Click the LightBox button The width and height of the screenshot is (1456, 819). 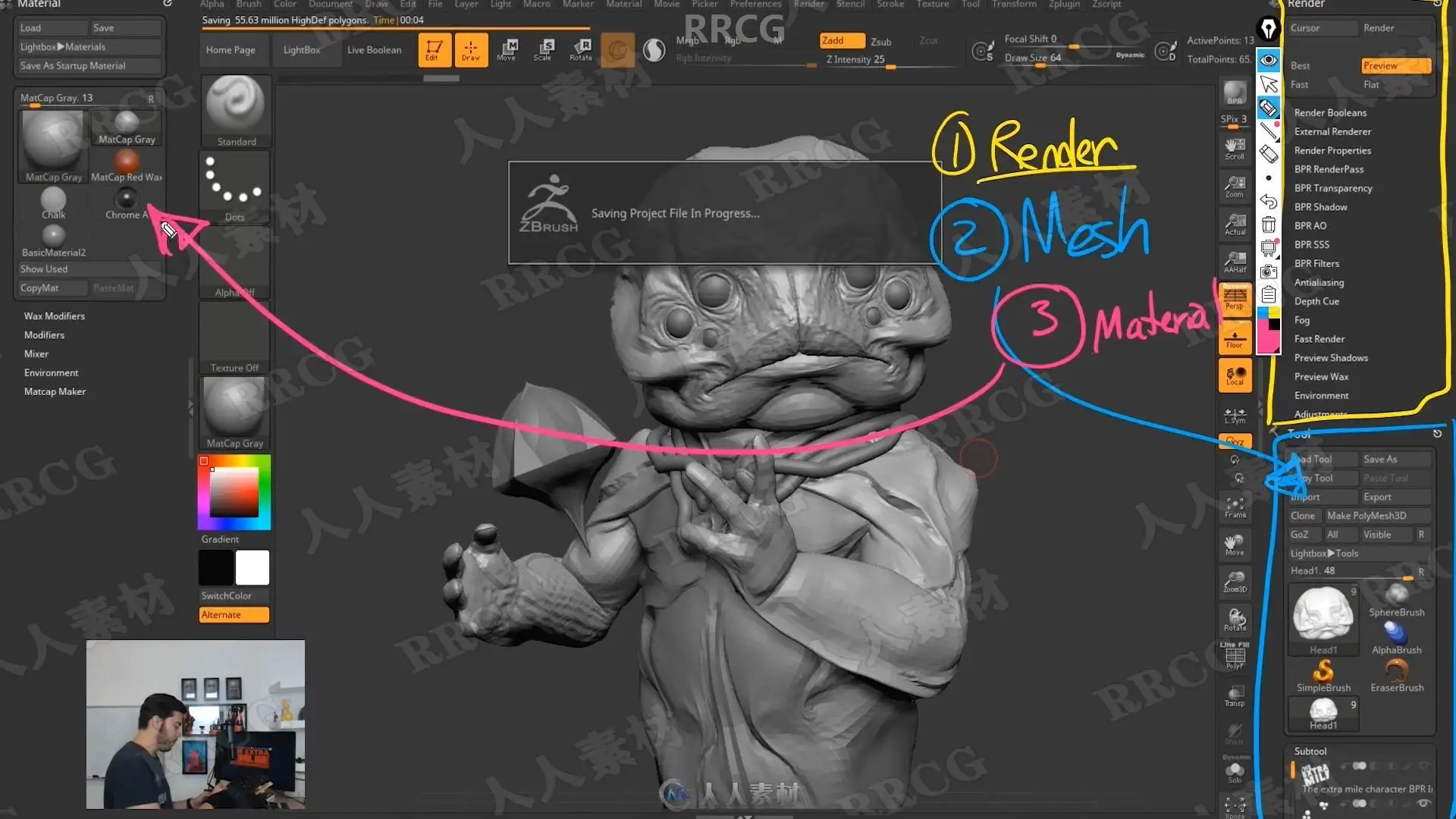tap(301, 50)
